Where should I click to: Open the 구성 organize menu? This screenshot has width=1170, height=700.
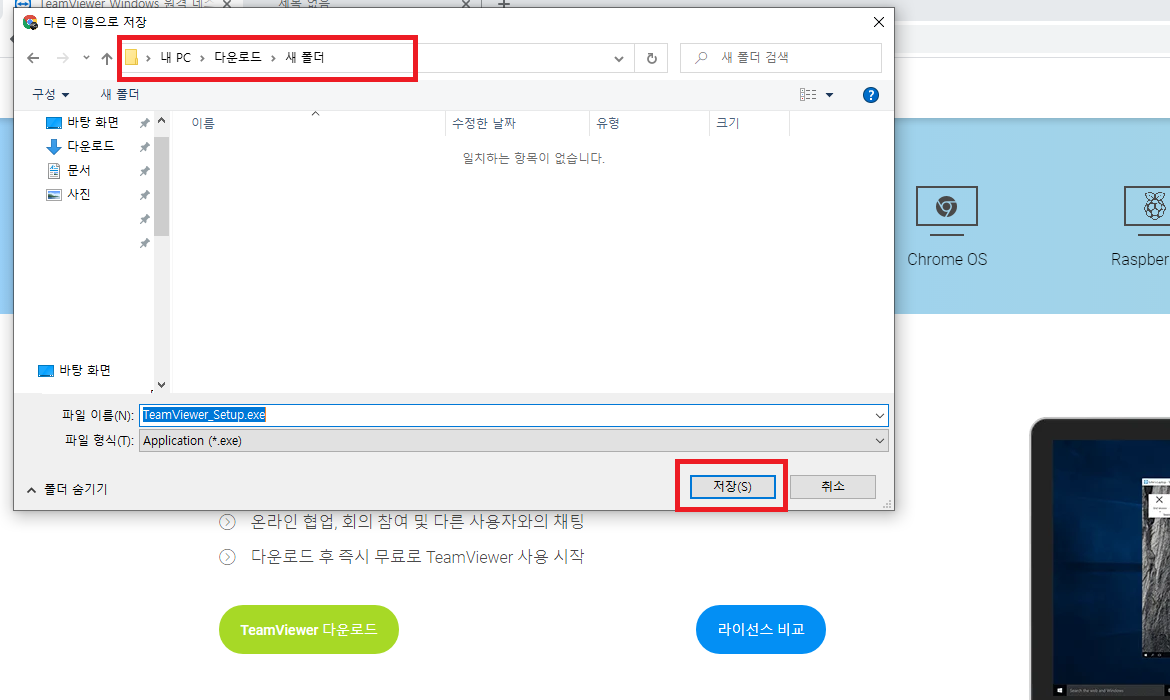coord(50,94)
